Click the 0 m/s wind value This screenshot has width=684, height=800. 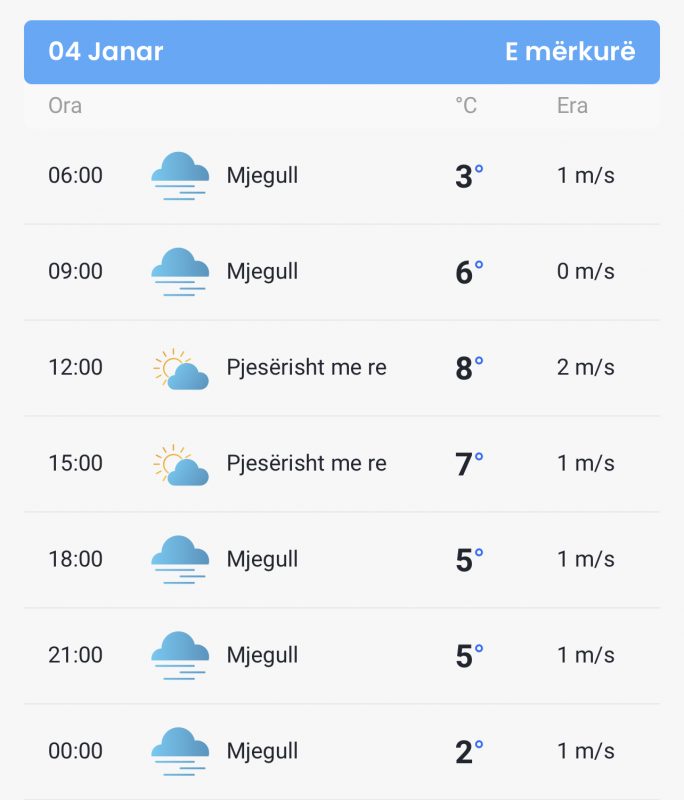click(586, 271)
